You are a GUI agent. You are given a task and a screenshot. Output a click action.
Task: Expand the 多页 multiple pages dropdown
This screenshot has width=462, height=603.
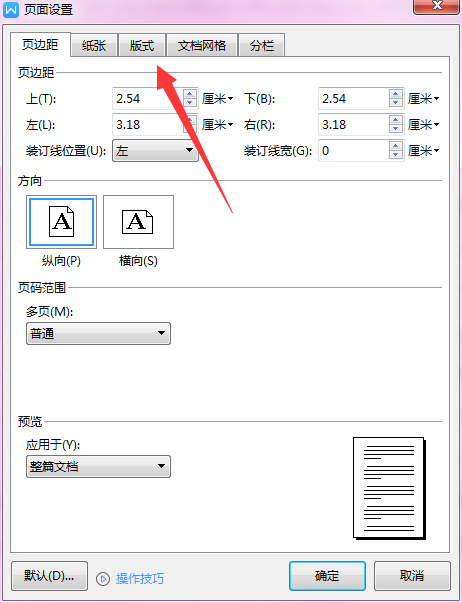pyautogui.click(x=98, y=333)
